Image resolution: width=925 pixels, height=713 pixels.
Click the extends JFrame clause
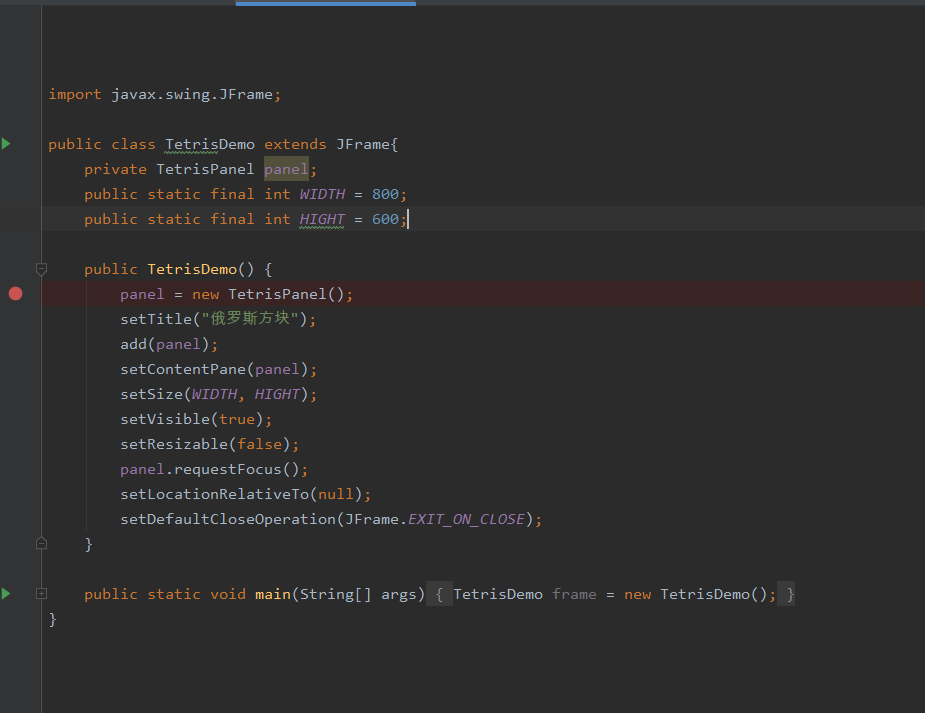[327, 144]
